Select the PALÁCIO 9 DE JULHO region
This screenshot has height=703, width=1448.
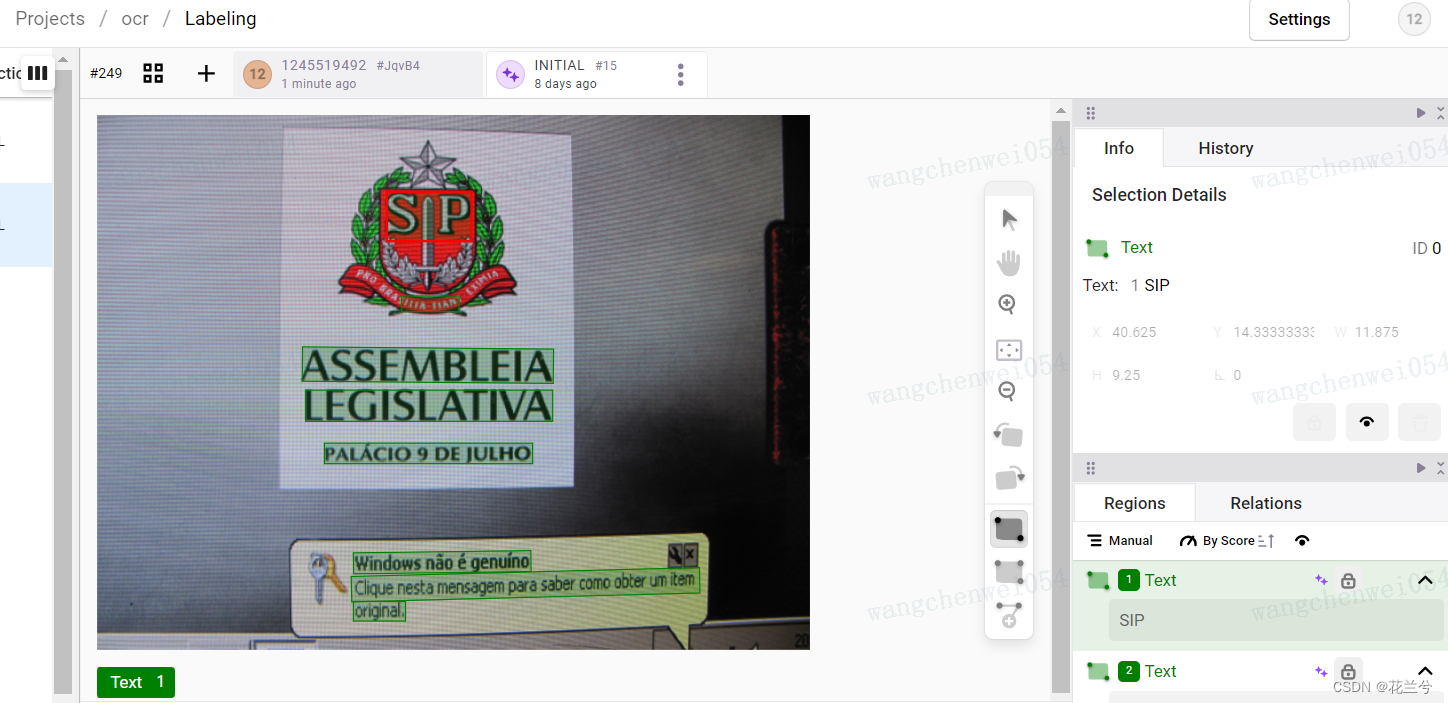(428, 454)
